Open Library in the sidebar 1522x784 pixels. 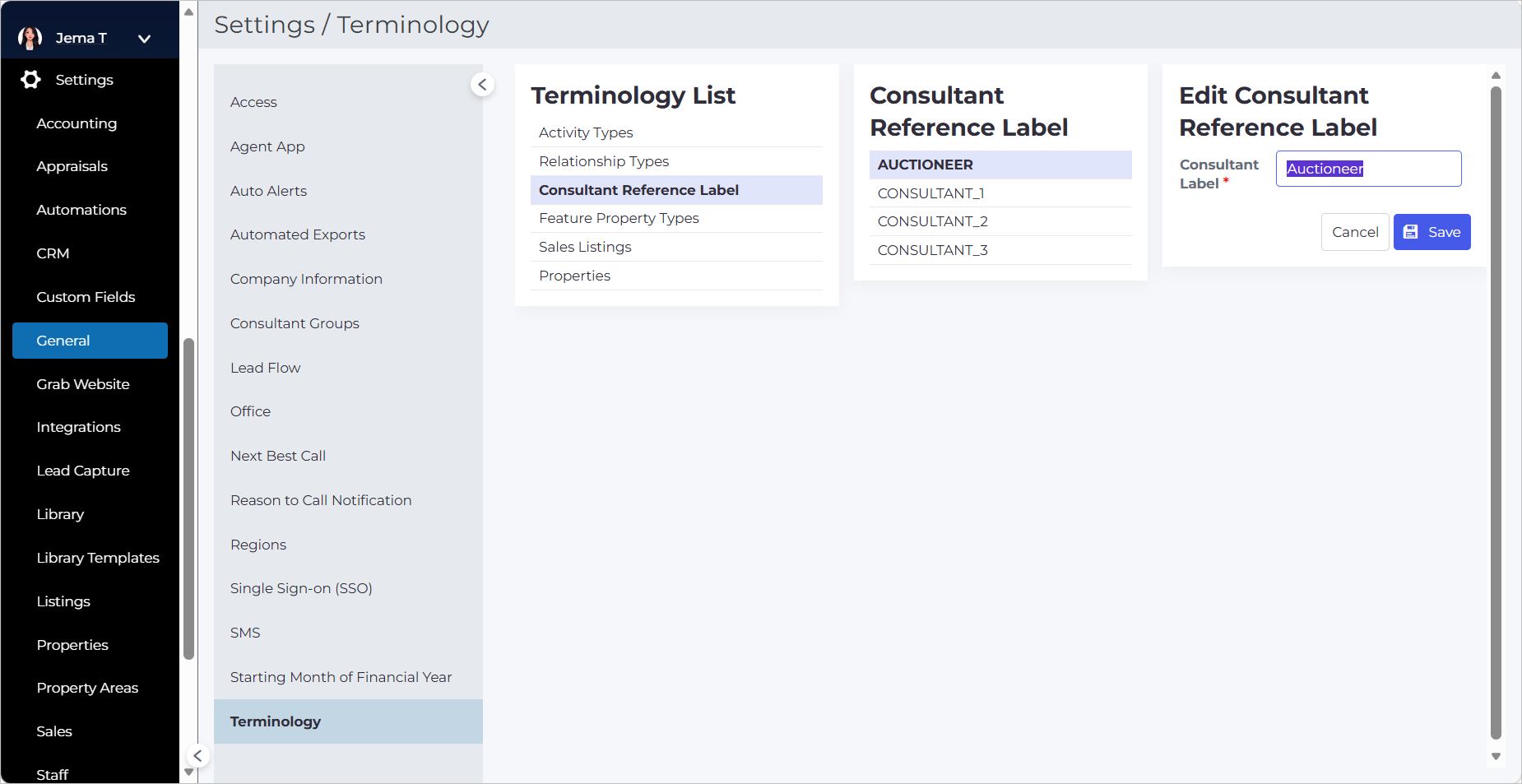pyautogui.click(x=60, y=514)
